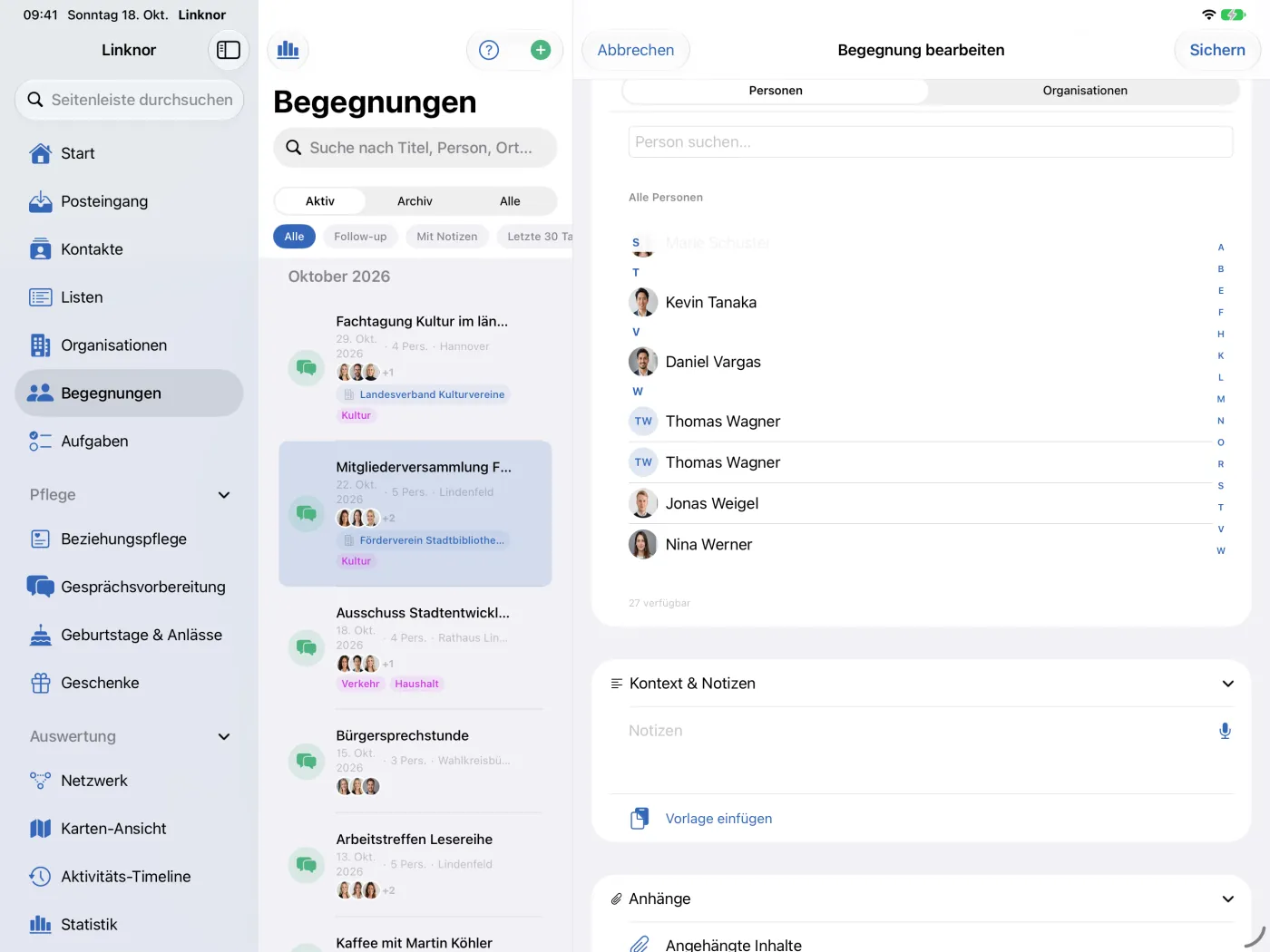Open Statistik in the sidebar
This screenshot has height=952, width=1270.
point(129,925)
